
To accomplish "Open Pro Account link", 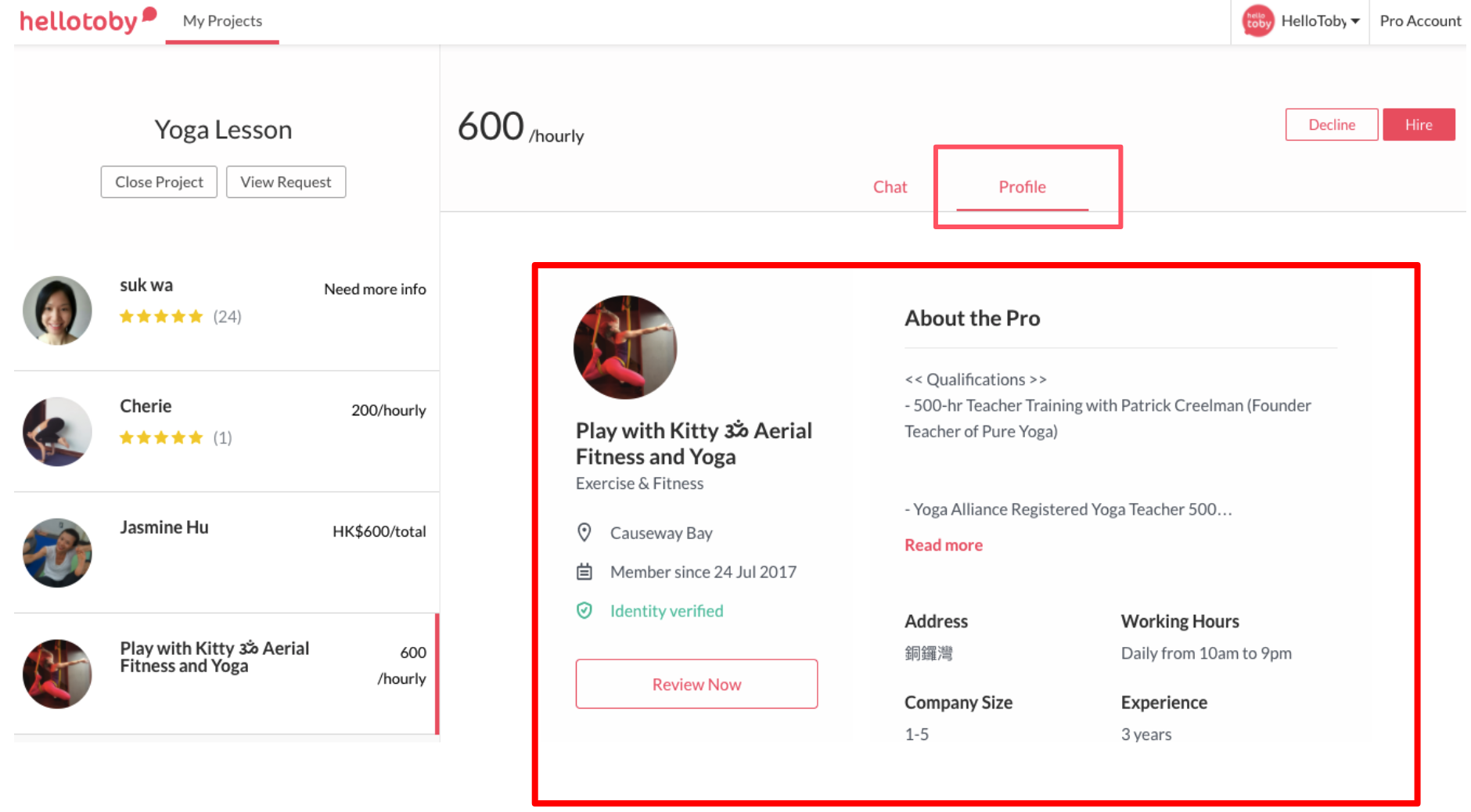I will 1420,21.
